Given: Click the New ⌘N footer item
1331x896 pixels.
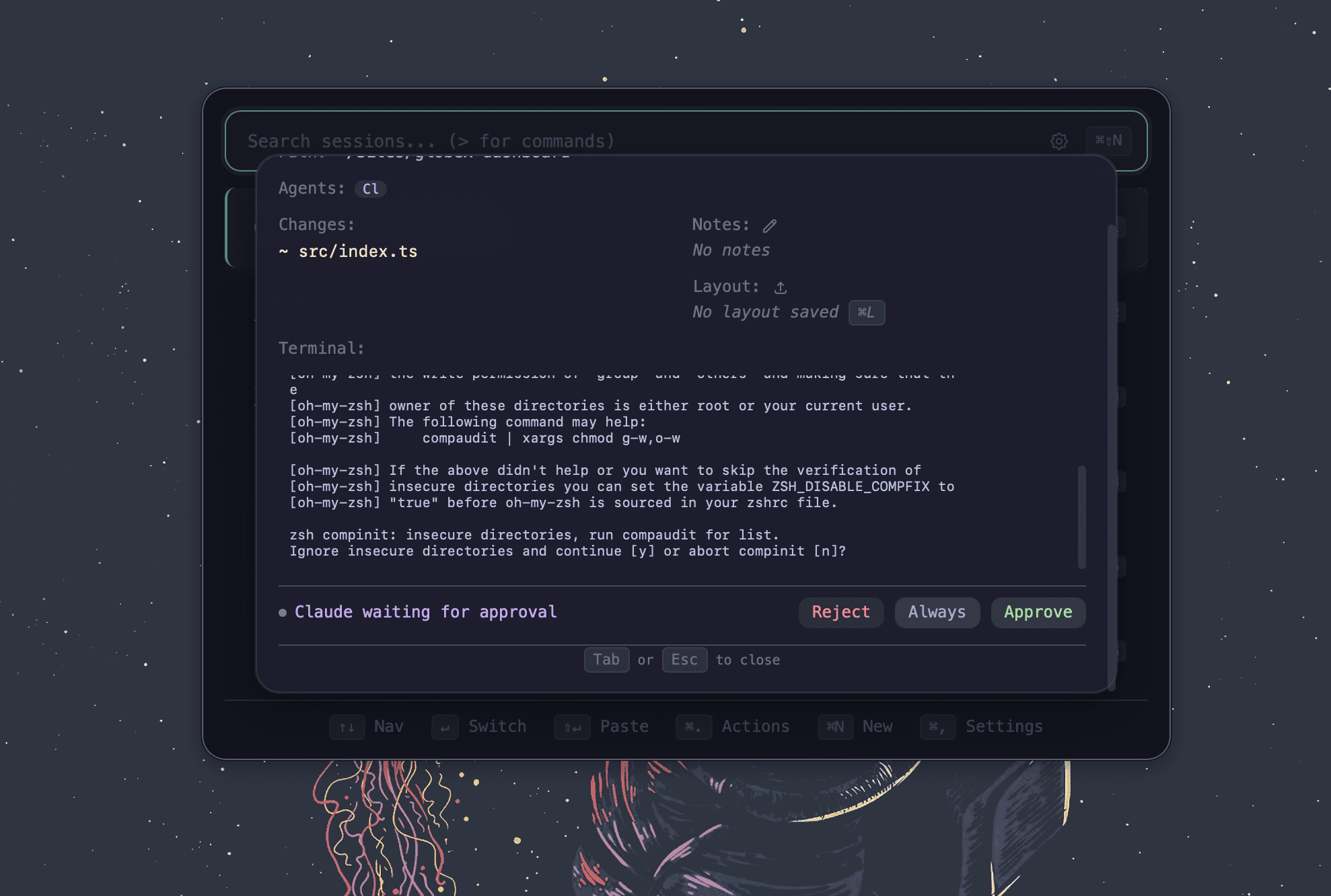Looking at the screenshot, I should click(x=855, y=727).
